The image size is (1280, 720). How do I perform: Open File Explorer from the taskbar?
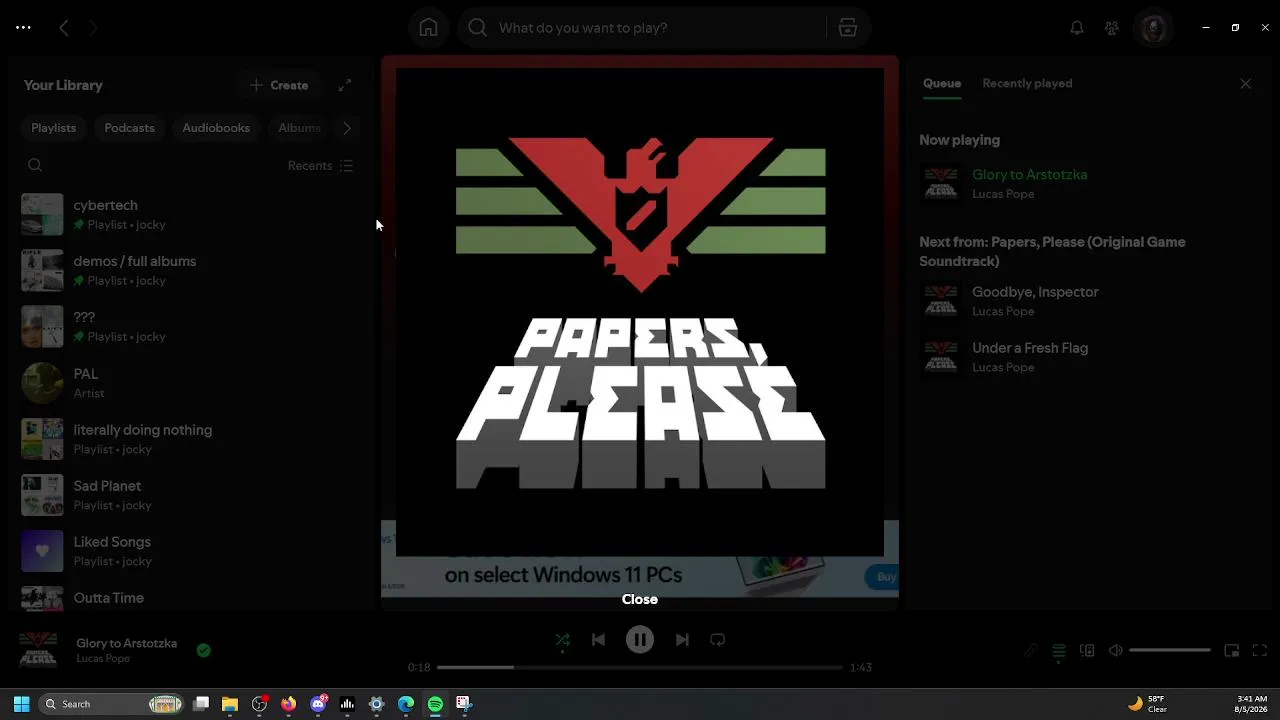pos(230,704)
